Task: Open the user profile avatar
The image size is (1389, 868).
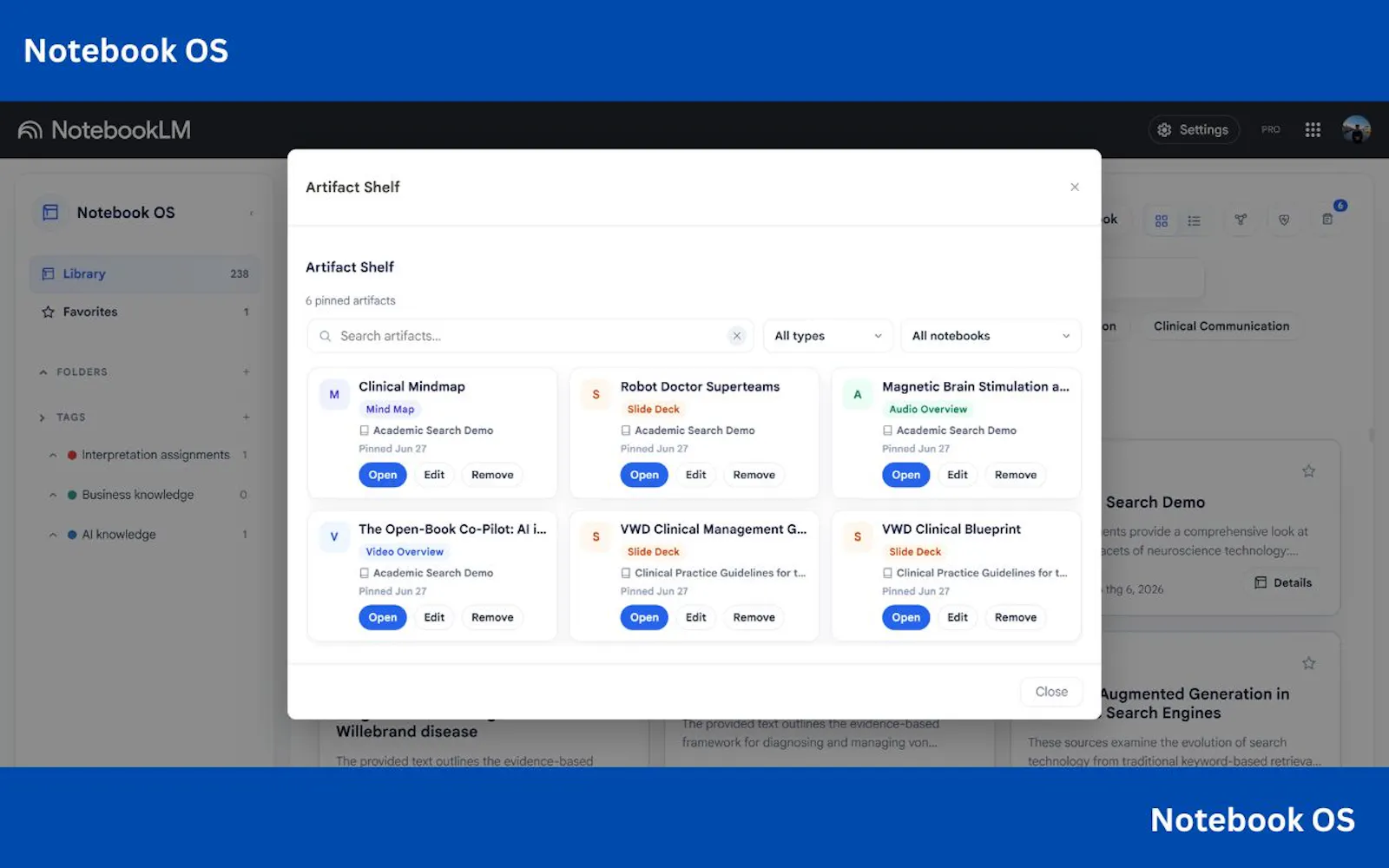Action: [x=1356, y=129]
